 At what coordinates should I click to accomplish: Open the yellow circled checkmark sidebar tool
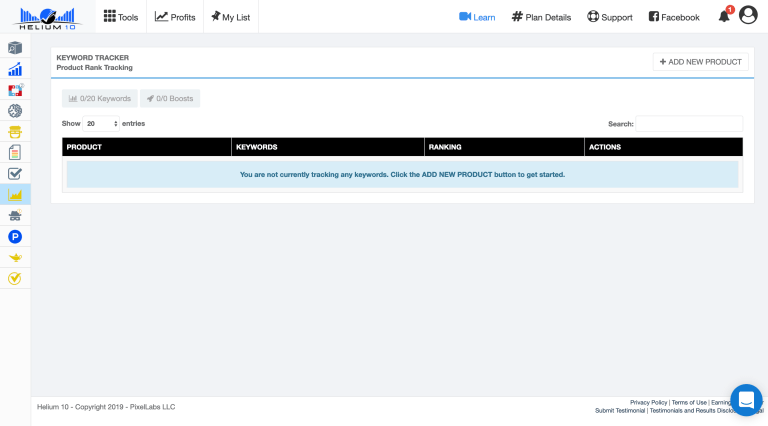click(x=15, y=279)
